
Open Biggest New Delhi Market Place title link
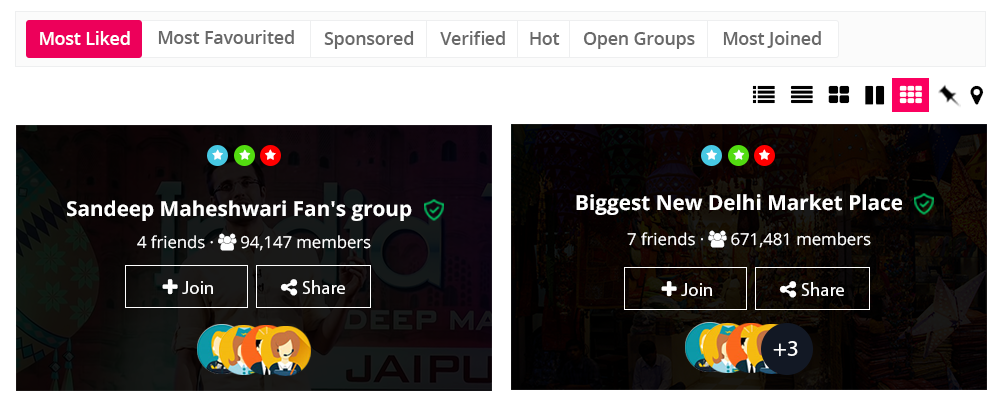click(738, 203)
